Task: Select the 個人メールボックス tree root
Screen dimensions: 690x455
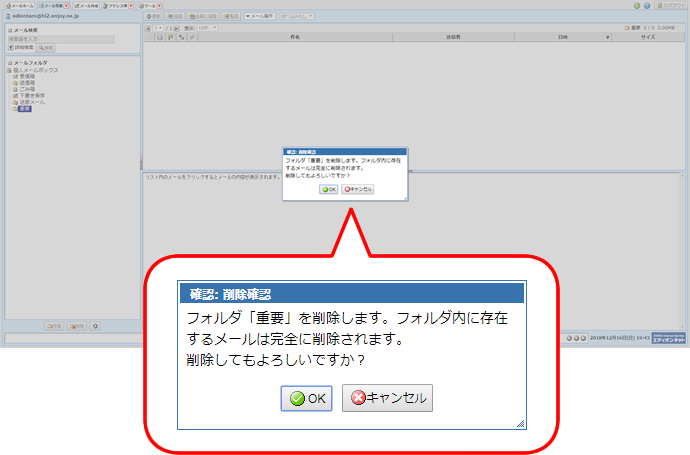Action: 35,70
